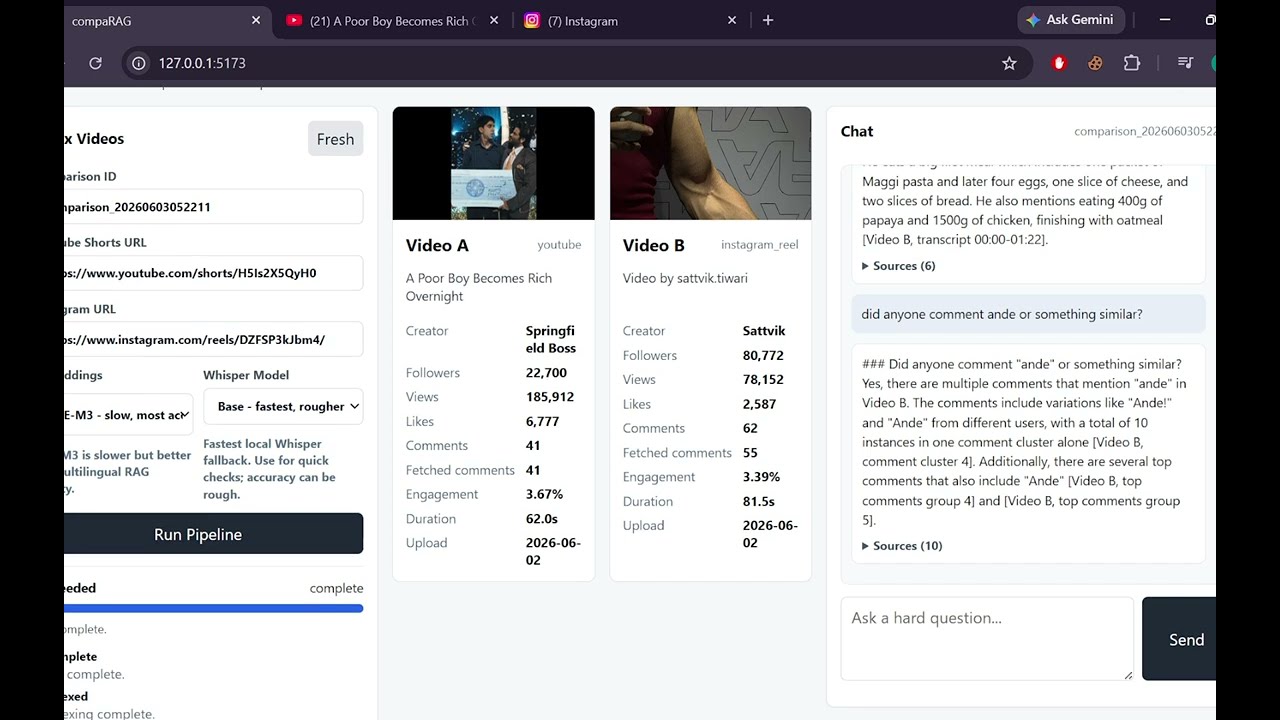Open the Embeddings model dropdown

coord(128,414)
